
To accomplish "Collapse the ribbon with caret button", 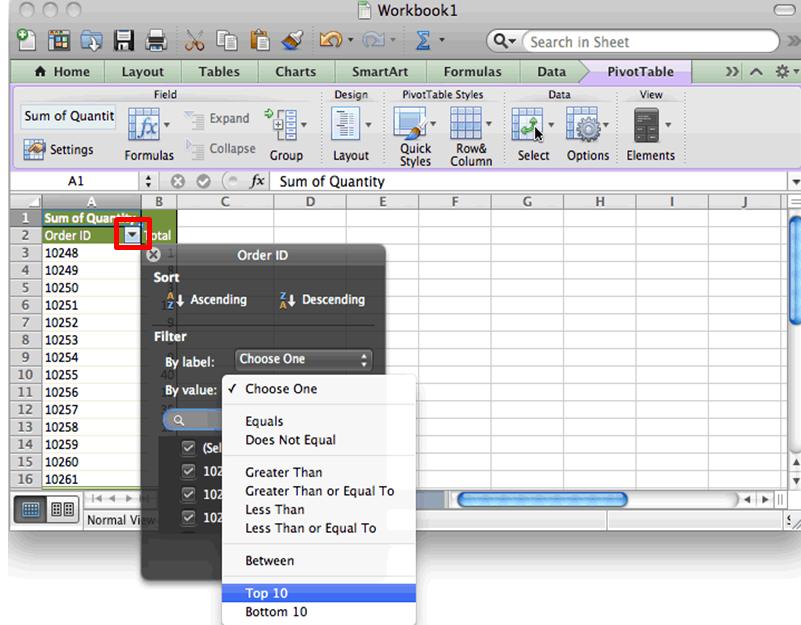I will (757, 72).
